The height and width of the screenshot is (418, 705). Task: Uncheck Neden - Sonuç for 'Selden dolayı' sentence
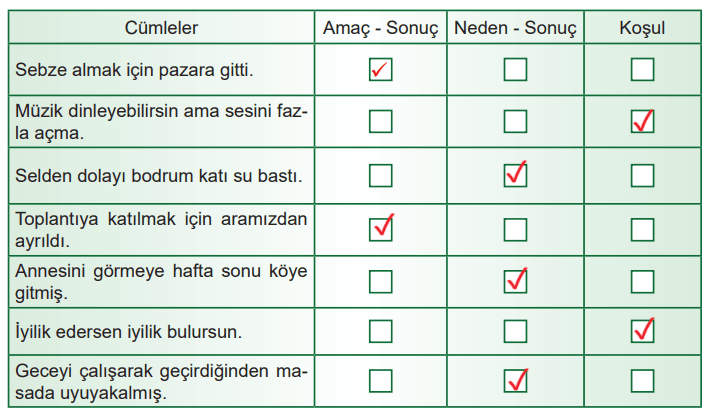[x=515, y=175]
